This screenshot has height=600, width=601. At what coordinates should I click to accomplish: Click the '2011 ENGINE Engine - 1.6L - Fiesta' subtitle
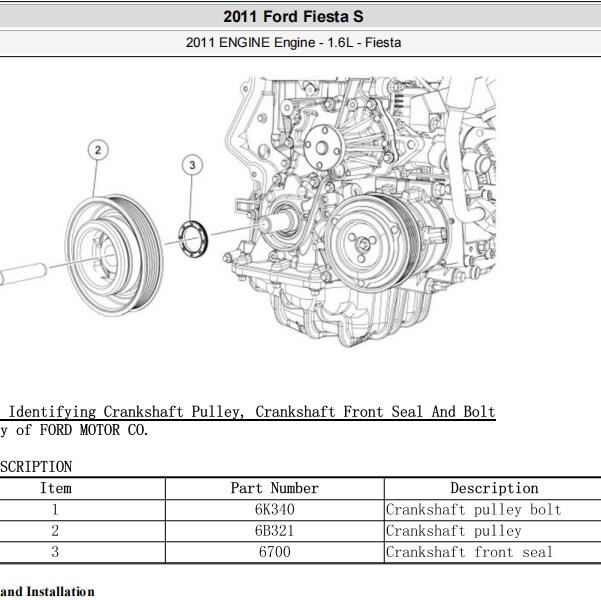pos(293,43)
